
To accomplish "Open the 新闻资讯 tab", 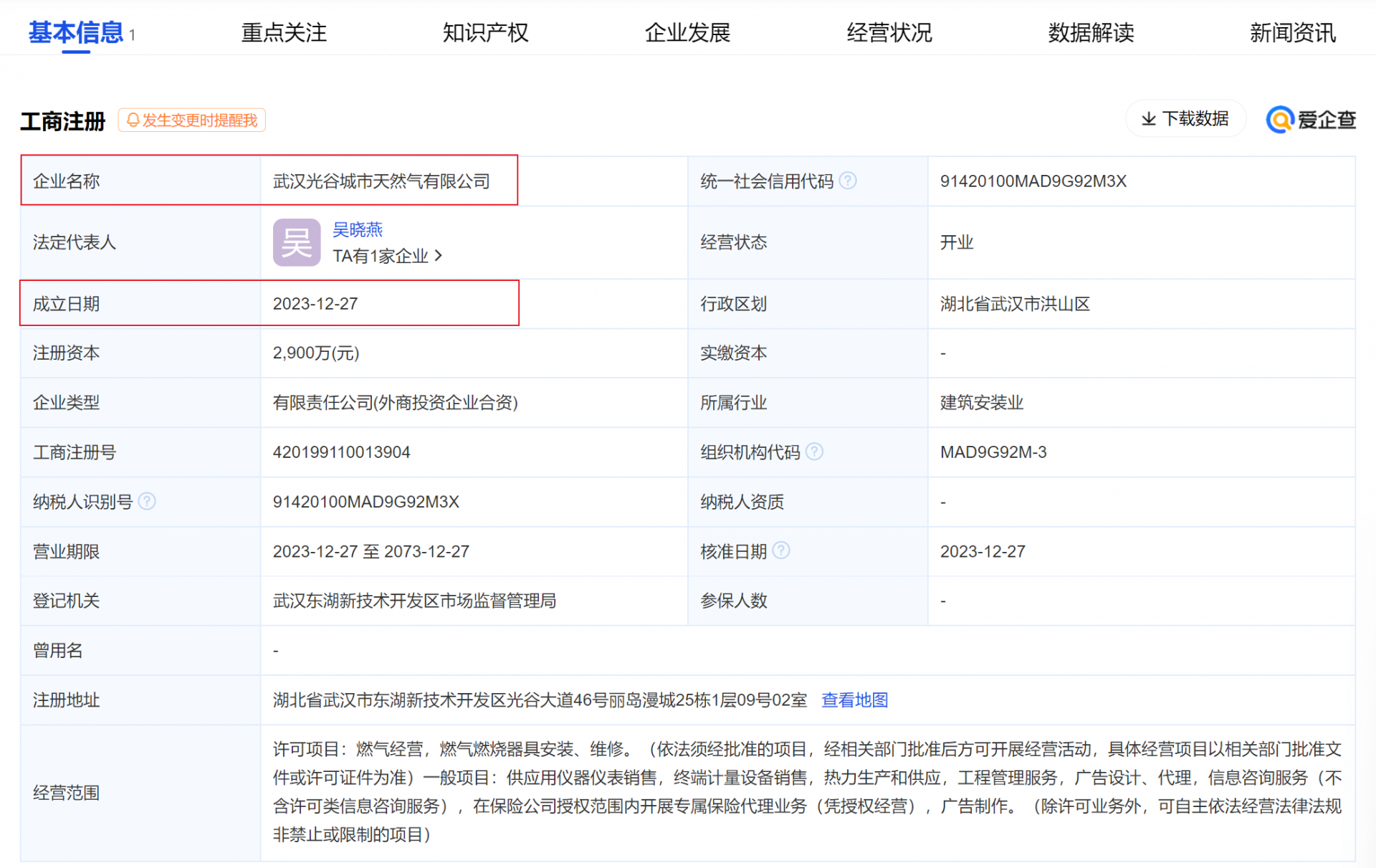I will (1293, 32).
